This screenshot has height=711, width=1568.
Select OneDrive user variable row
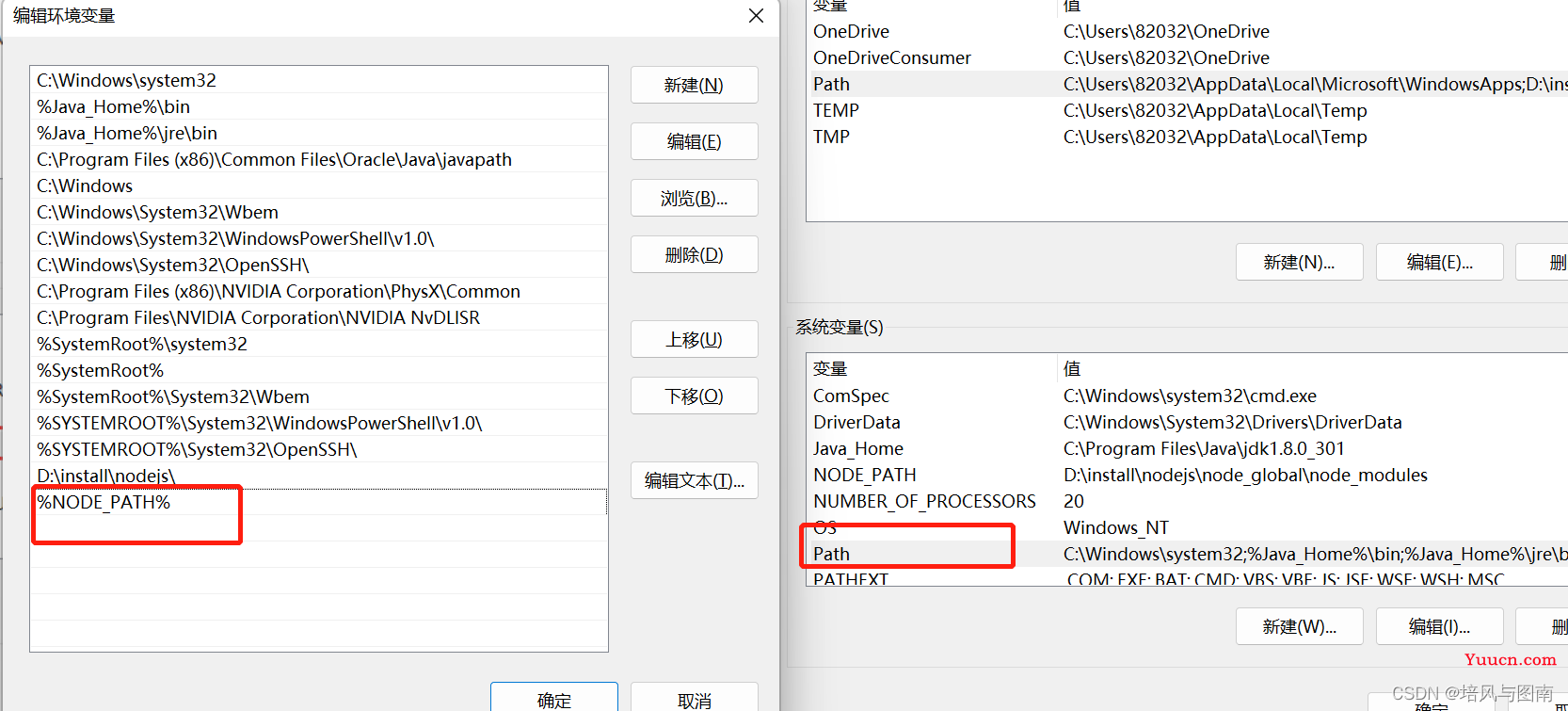click(1187, 31)
